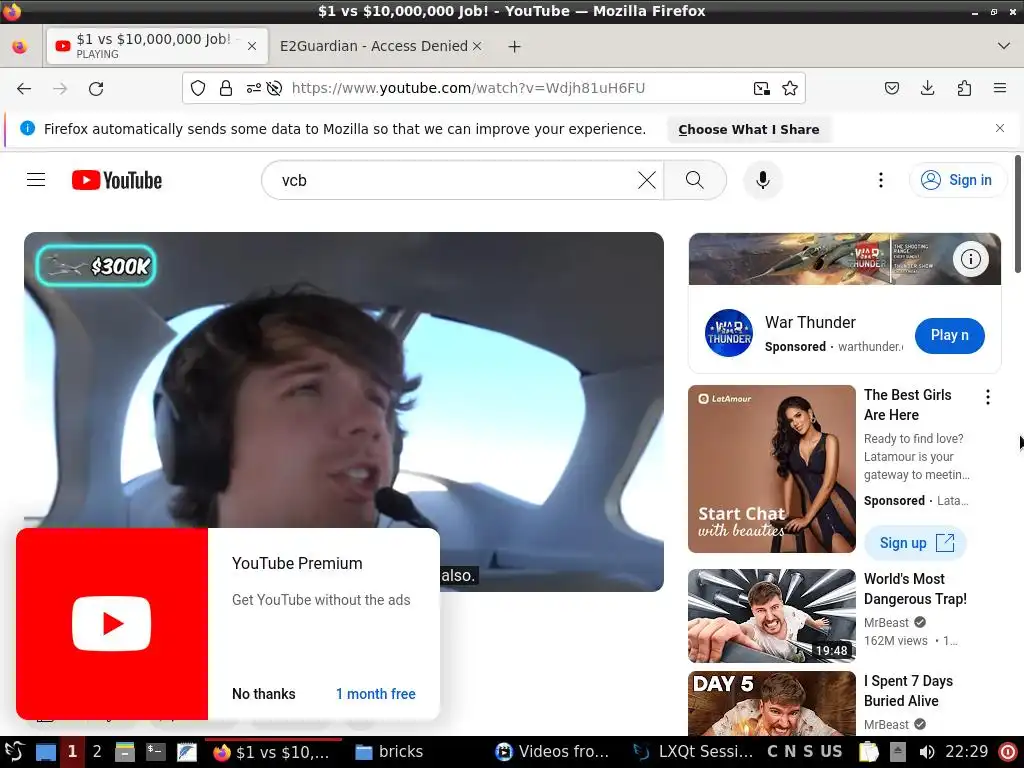Open the Pocket save icon
The width and height of the screenshot is (1024, 768).
[x=891, y=88]
